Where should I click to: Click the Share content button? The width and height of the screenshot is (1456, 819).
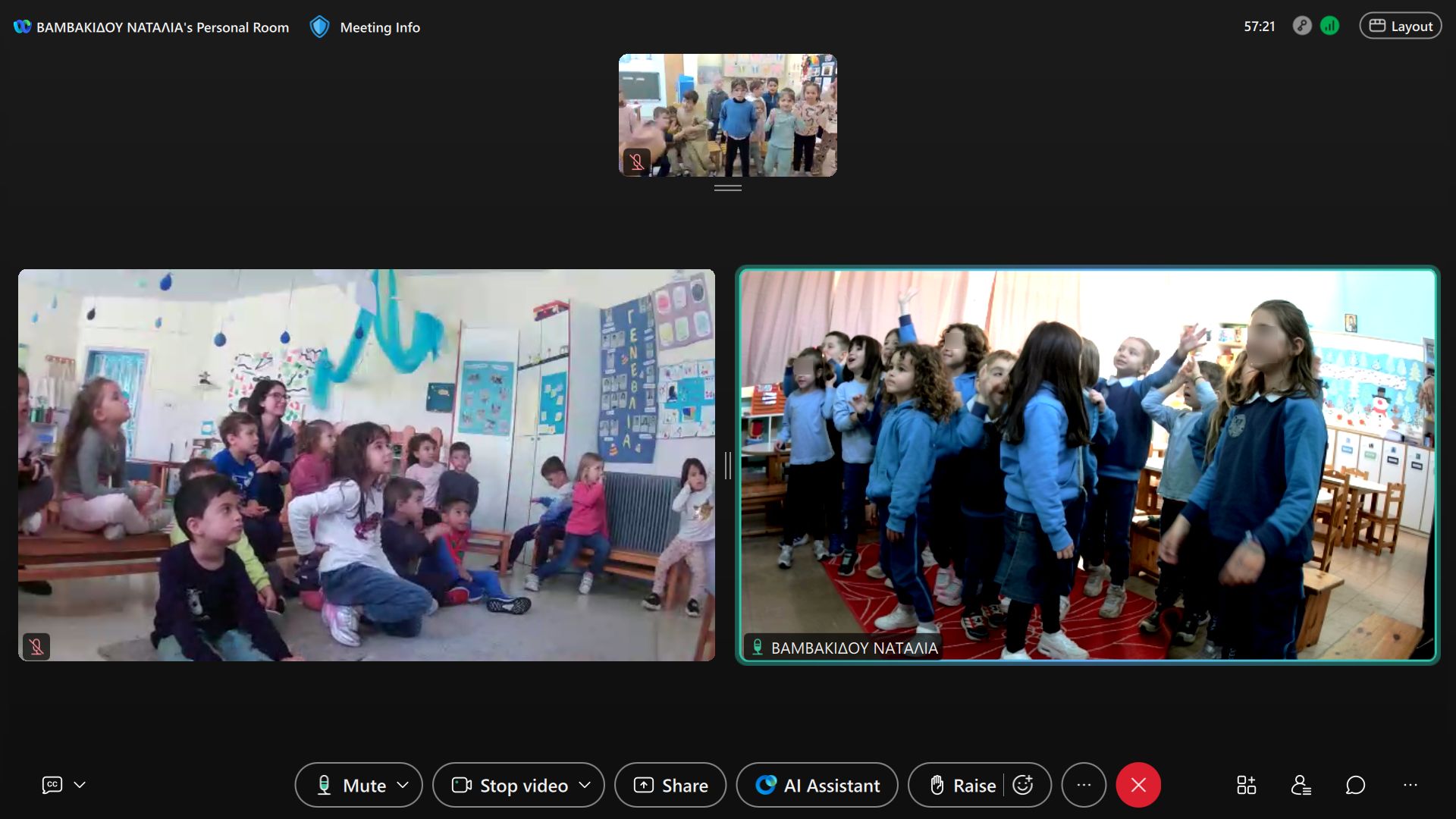pos(670,785)
